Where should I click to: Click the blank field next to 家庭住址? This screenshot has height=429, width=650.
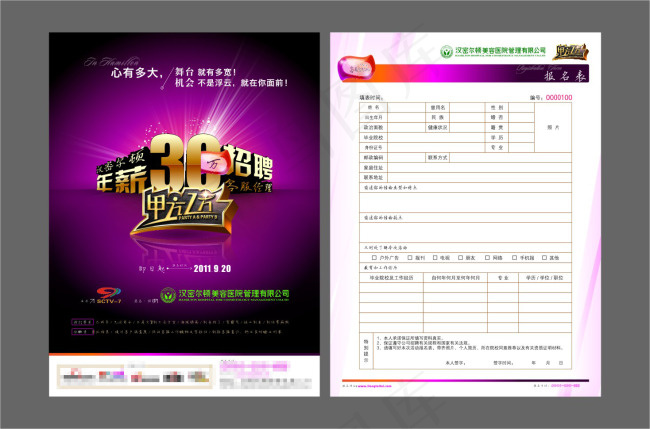(479, 168)
